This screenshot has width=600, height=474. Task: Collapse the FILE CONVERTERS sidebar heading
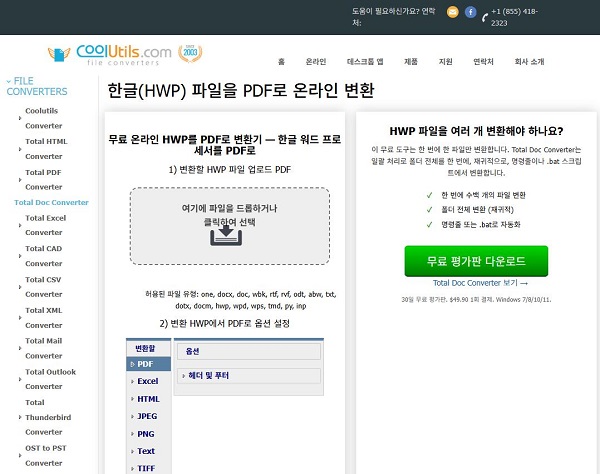pos(37,86)
